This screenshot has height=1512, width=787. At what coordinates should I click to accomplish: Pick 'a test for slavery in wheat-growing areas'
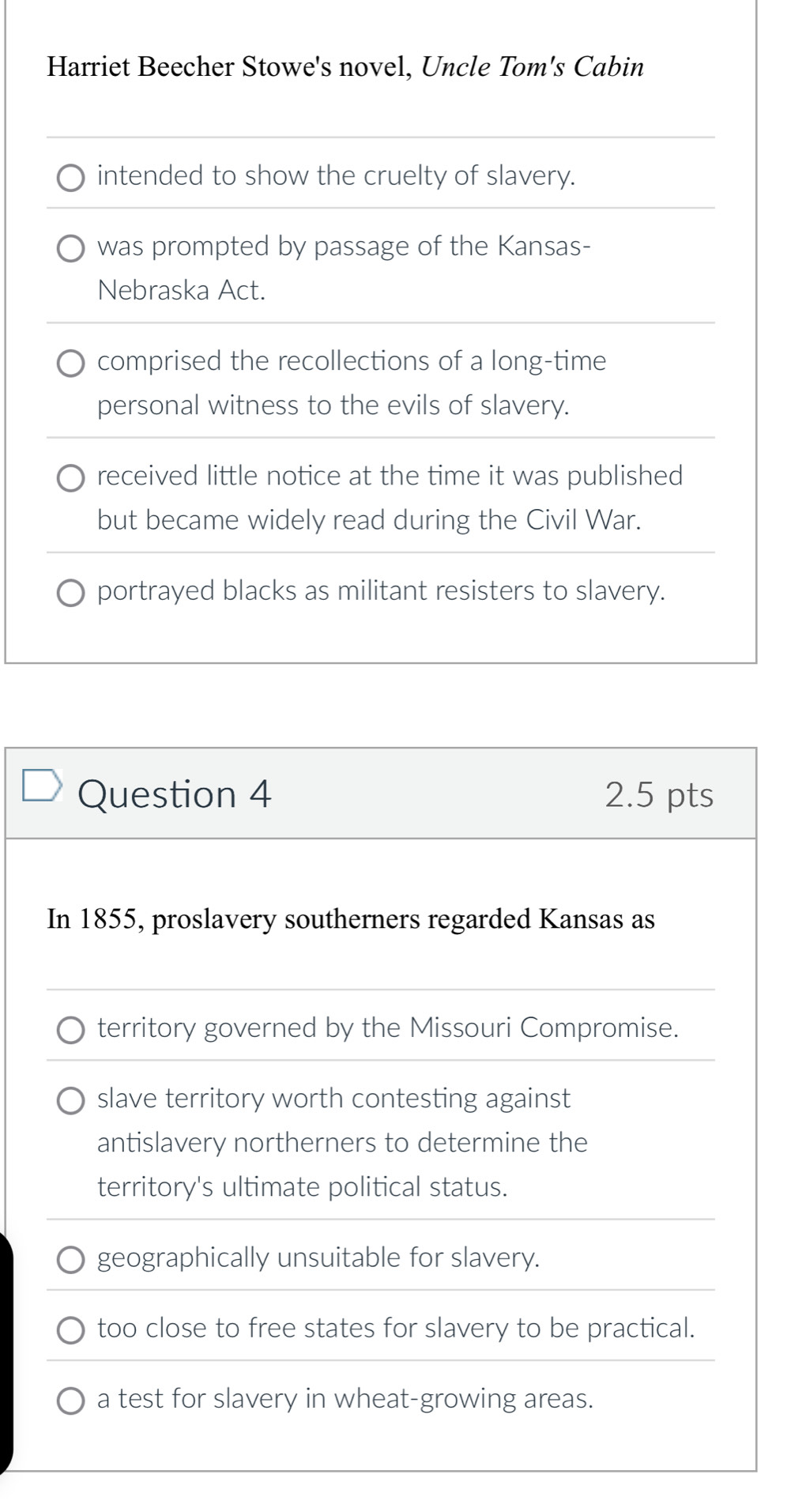[x=71, y=1401]
